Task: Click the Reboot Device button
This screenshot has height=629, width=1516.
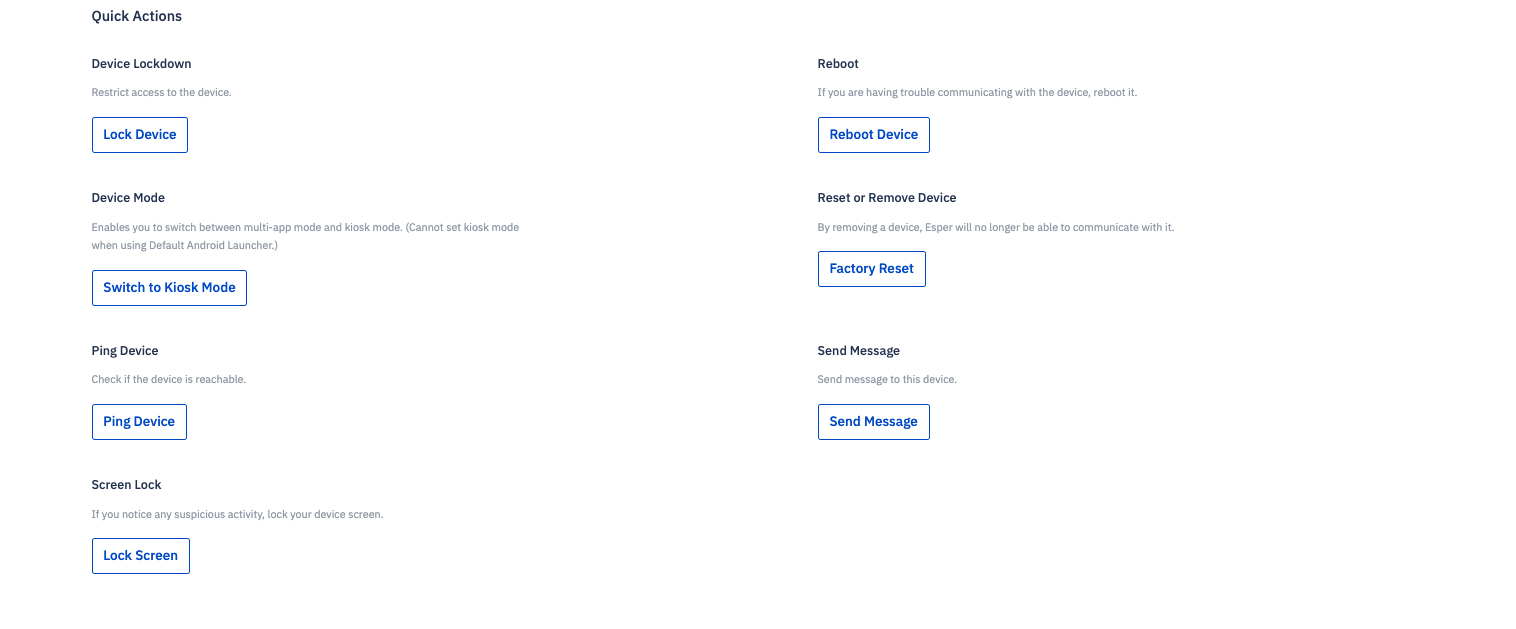Action: [873, 134]
